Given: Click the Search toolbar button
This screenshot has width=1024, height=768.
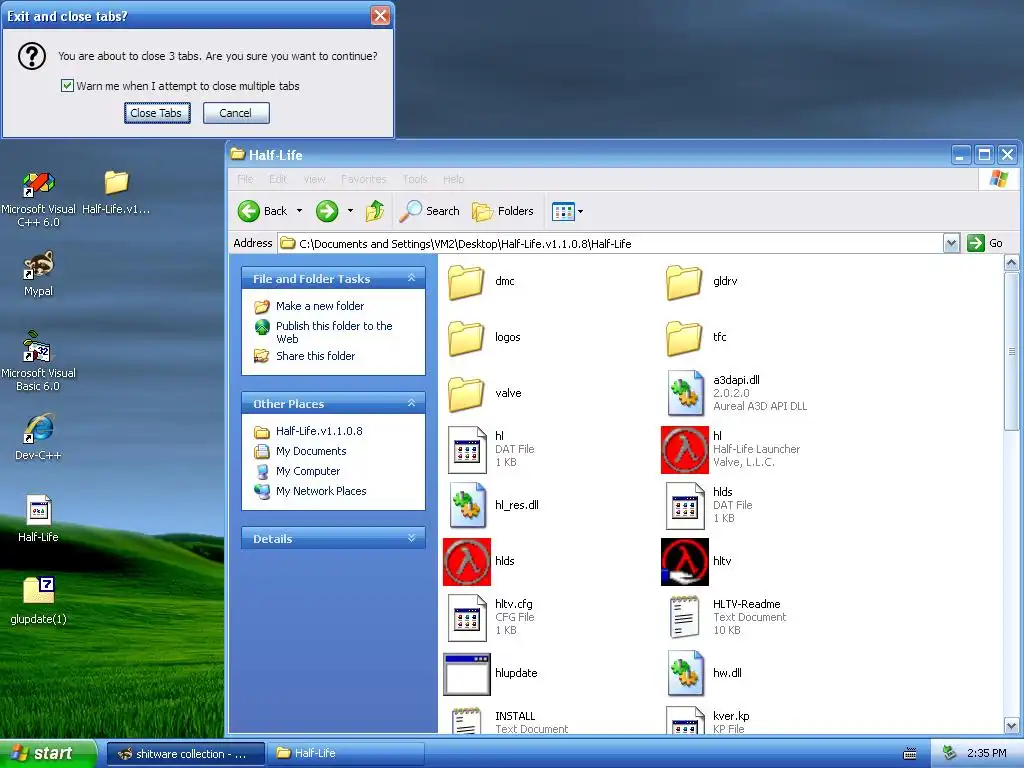Looking at the screenshot, I should [429, 211].
